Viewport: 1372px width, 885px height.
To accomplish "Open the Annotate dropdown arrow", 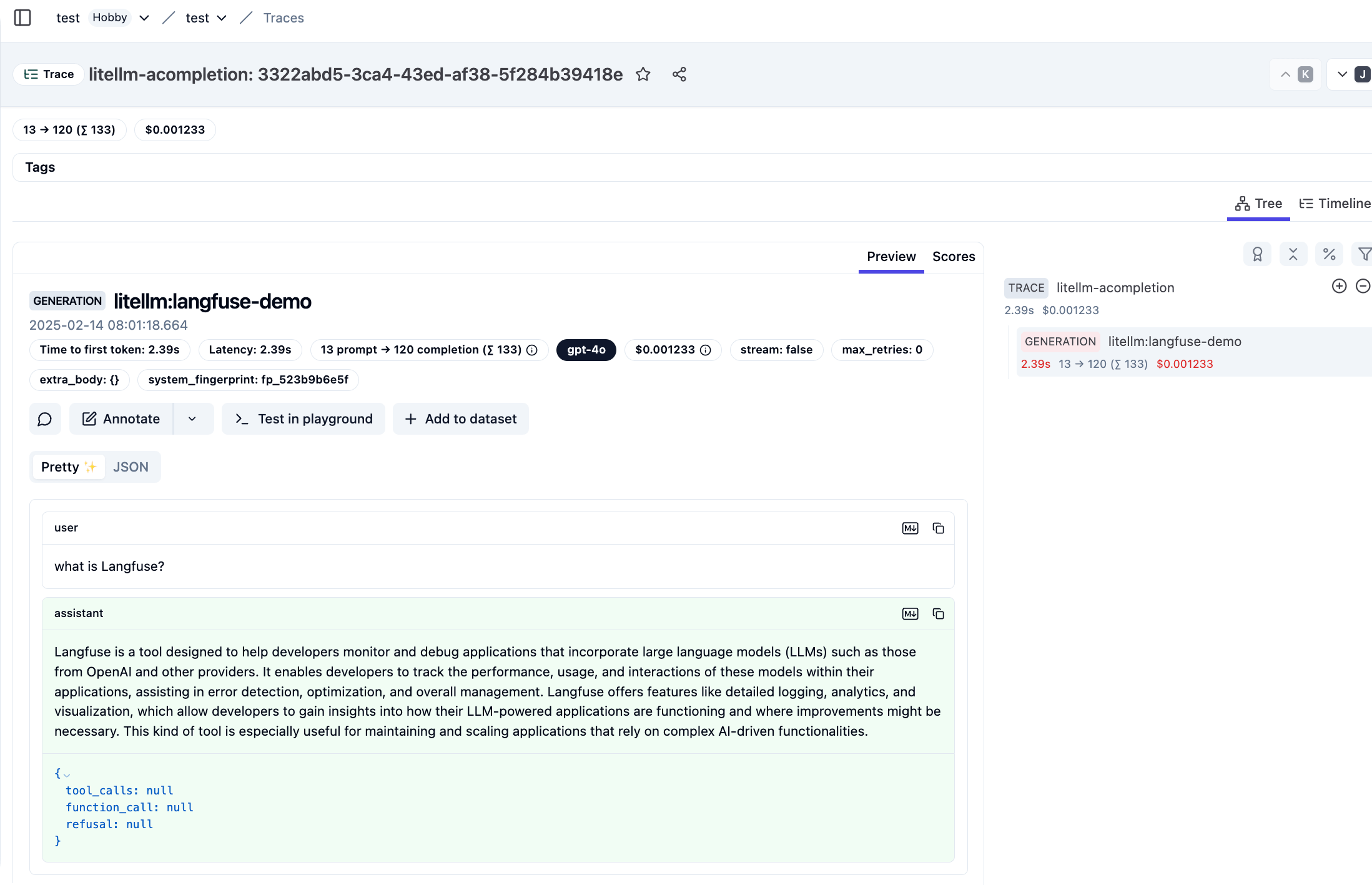I will coord(192,418).
